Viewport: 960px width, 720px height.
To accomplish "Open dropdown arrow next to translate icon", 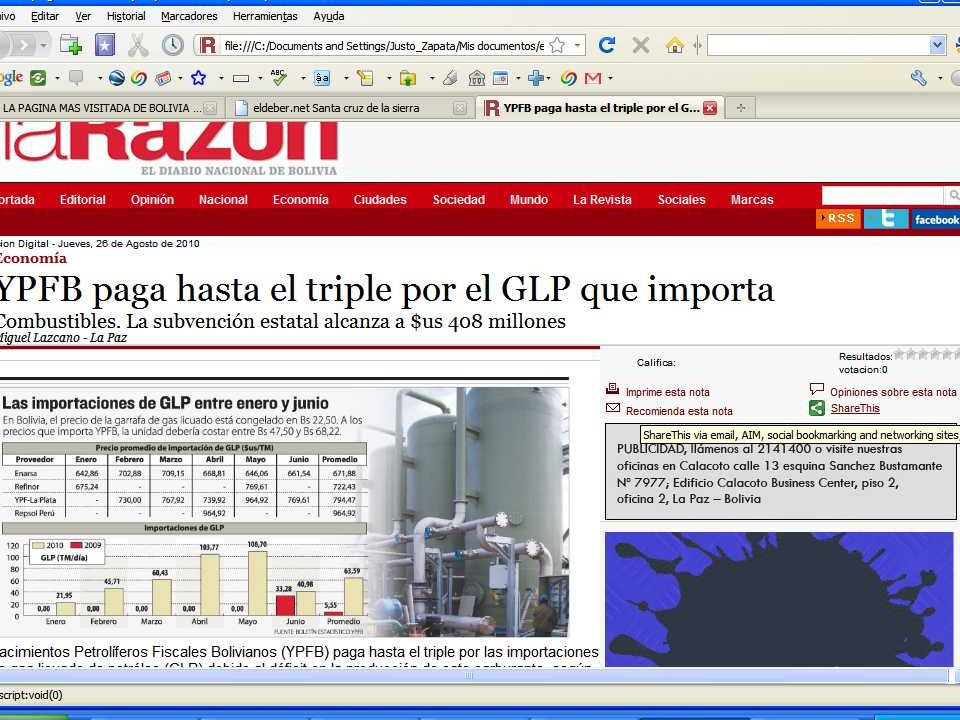I will click(346, 78).
